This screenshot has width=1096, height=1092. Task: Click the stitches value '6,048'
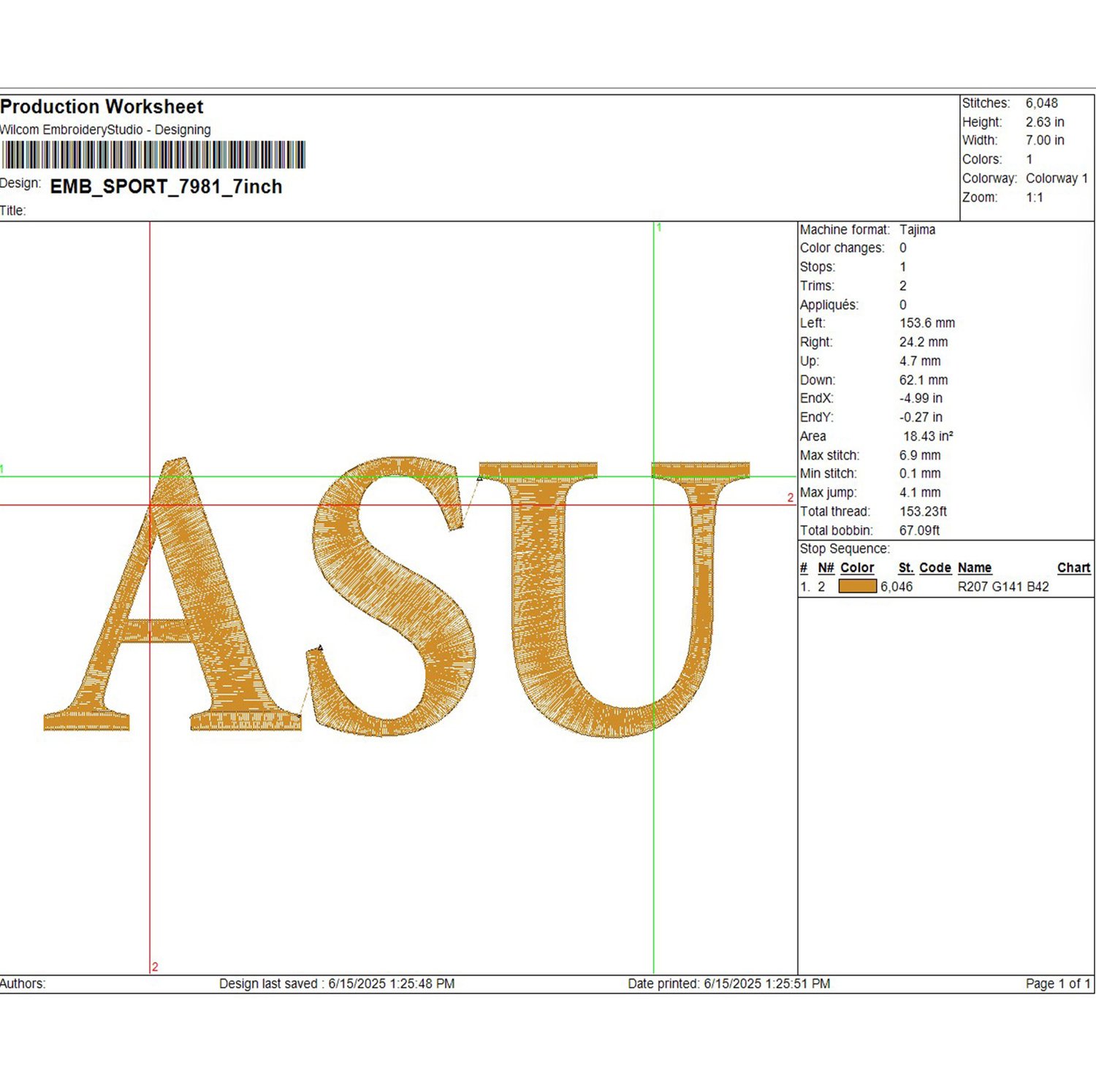point(1041,103)
